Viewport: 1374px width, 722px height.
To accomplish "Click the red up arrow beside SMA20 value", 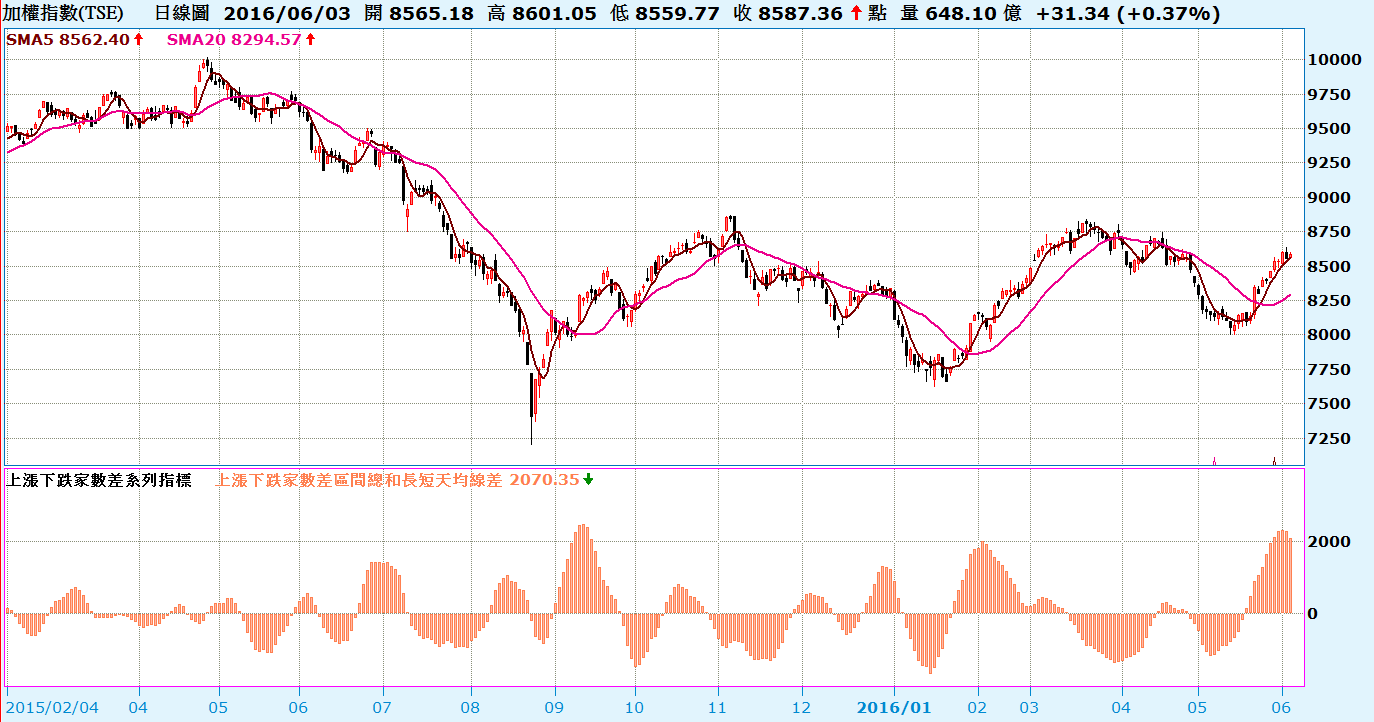I will pyautogui.click(x=310, y=39).
